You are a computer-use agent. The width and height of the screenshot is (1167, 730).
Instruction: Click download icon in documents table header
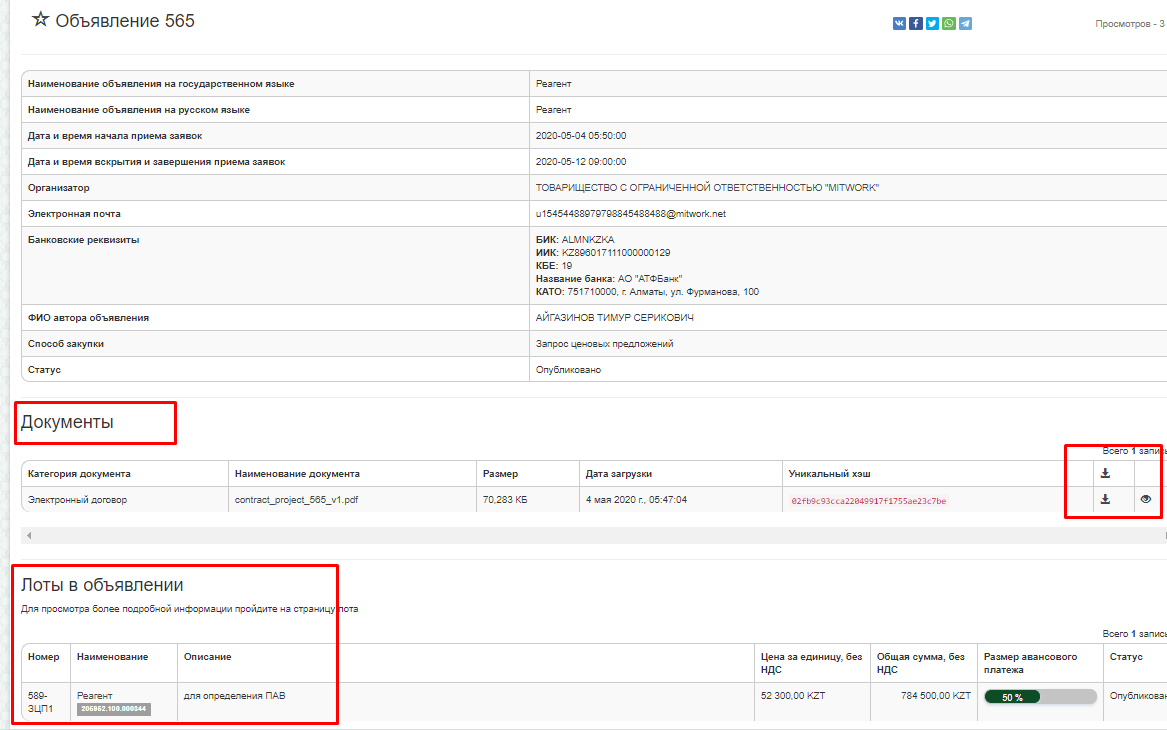pyautogui.click(x=1105, y=473)
